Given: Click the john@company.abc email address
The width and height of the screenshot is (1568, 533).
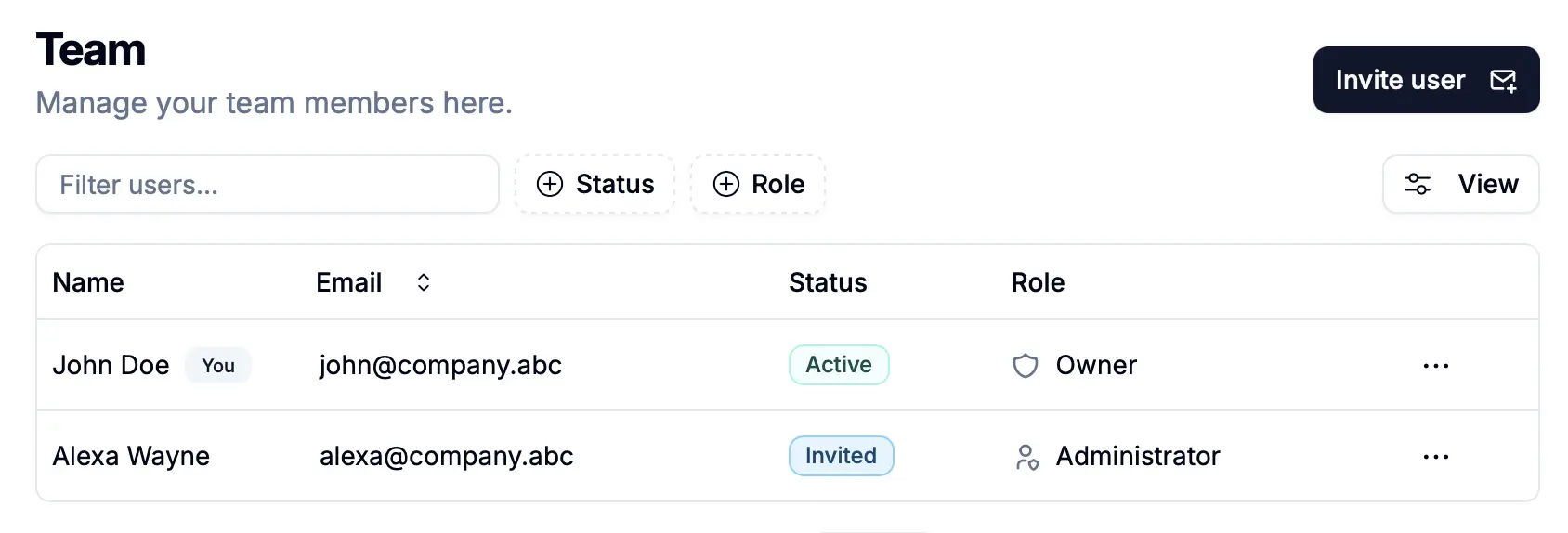Looking at the screenshot, I should pyautogui.click(x=440, y=366).
